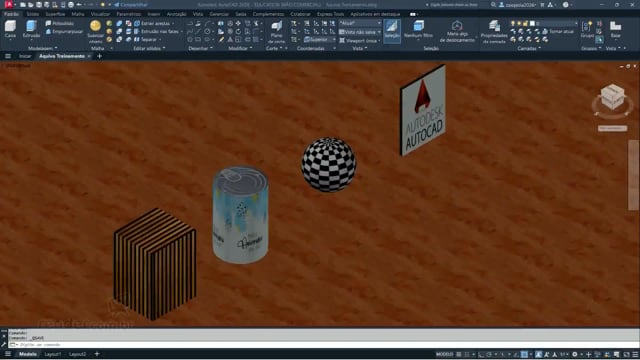Expand the Viewport única dropdown

pyautogui.click(x=360, y=40)
